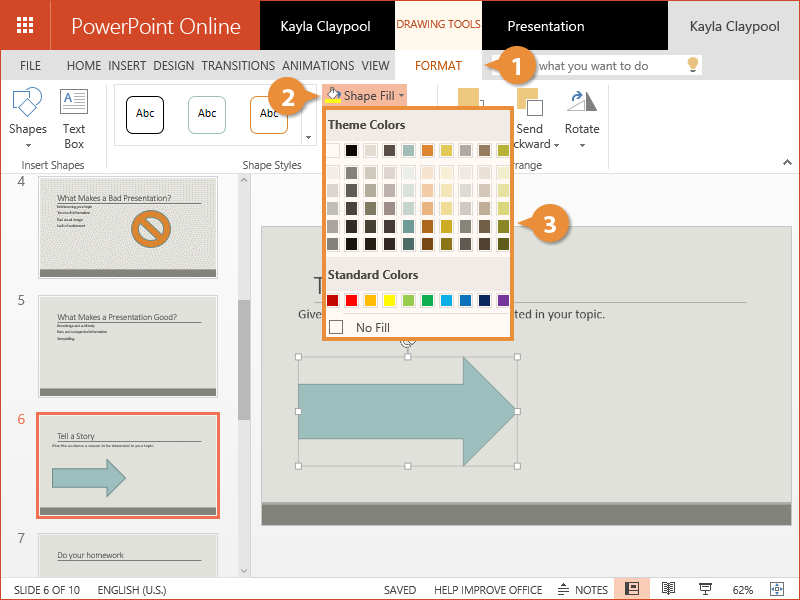This screenshot has height=600, width=800.
Task: Select Normal view icon in status bar
Action: click(x=632, y=589)
